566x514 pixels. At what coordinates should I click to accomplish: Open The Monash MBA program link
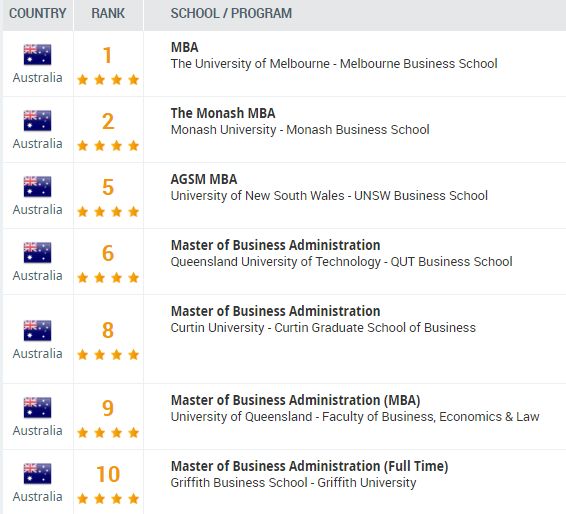(223, 113)
